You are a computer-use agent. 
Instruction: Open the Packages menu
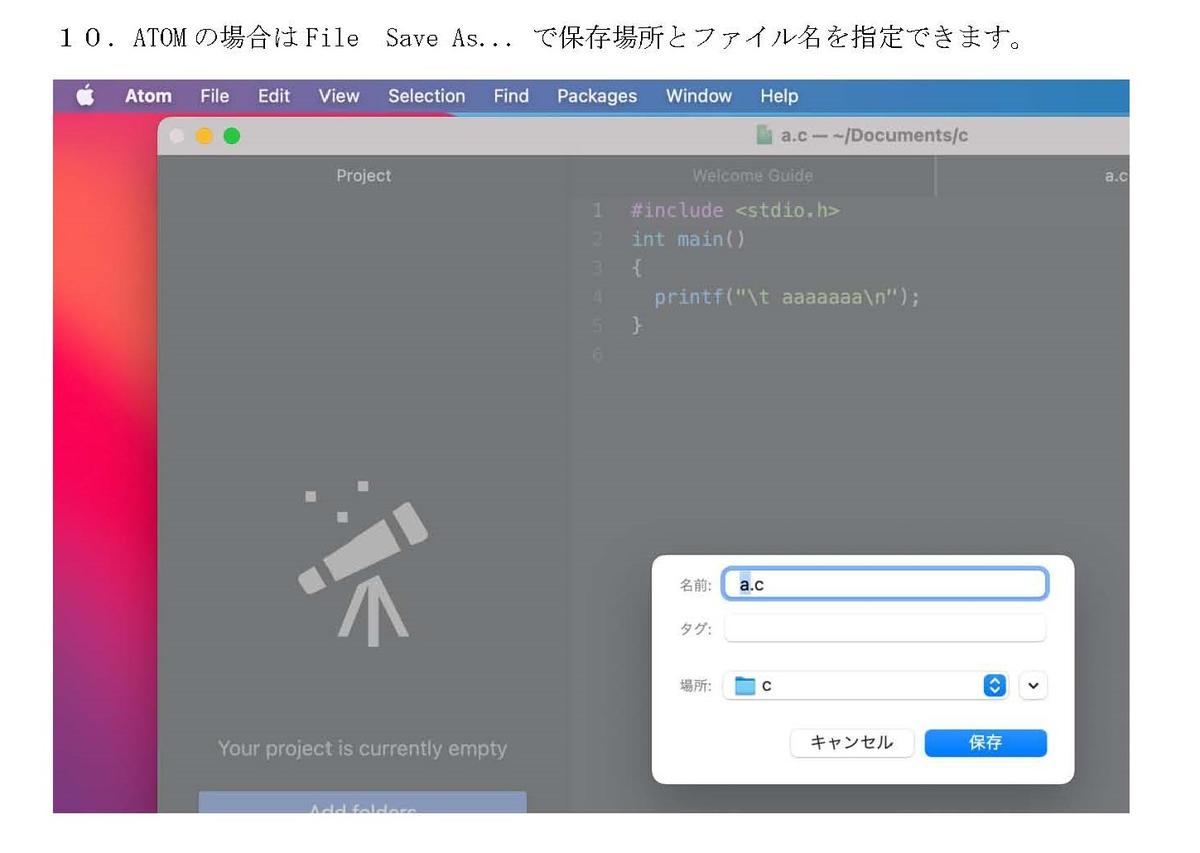(x=596, y=96)
